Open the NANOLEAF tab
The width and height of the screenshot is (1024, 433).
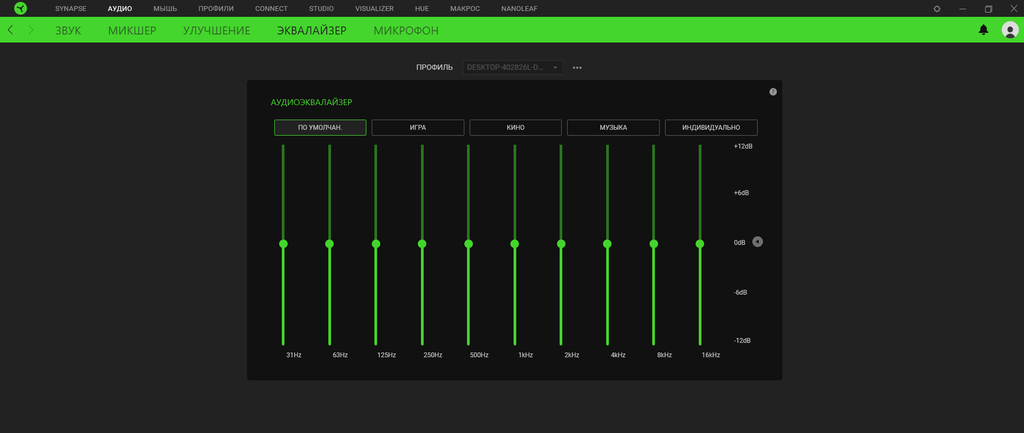click(x=519, y=8)
